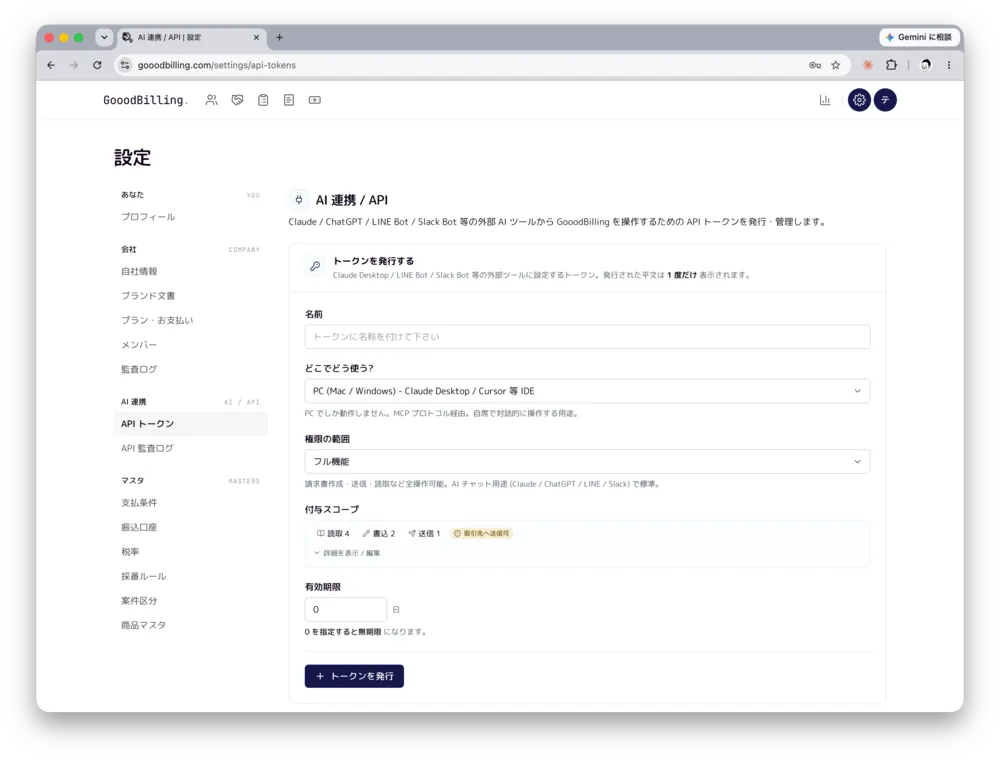This screenshot has width=1000, height=760.
Task: Reload the page
Action: (x=97, y=65)
